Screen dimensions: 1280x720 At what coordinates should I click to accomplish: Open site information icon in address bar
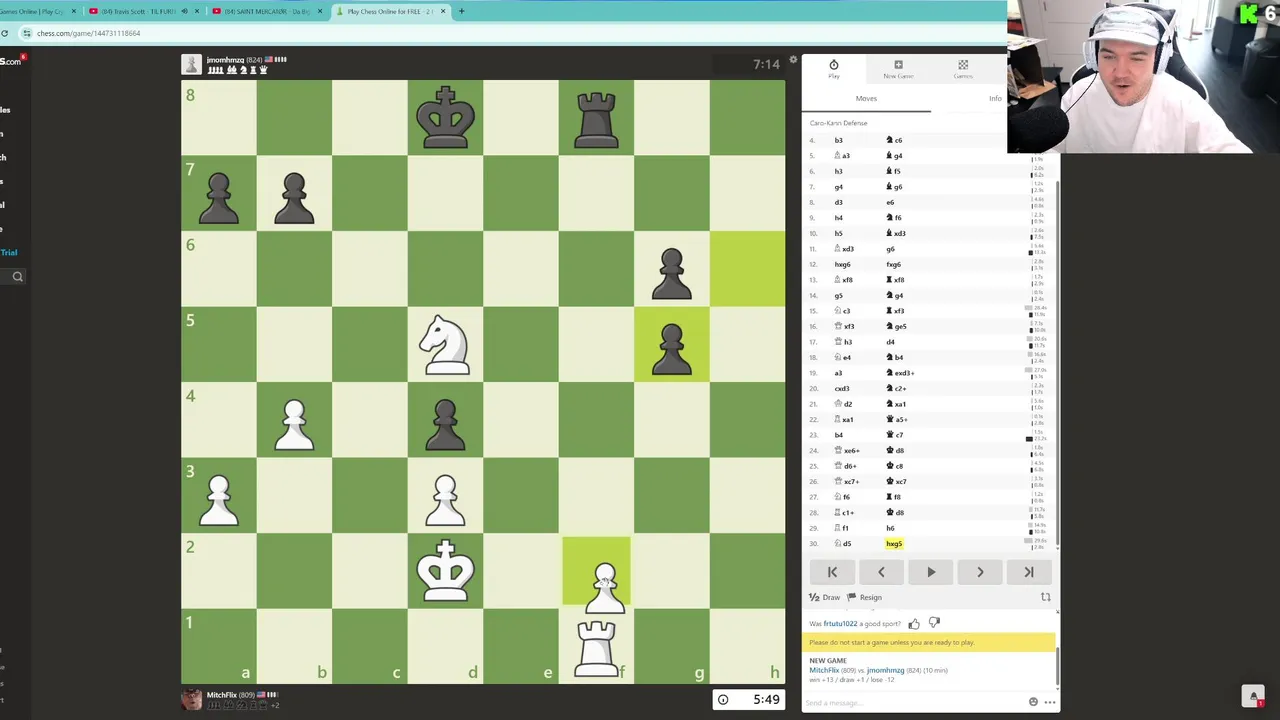click(x=27, y=33)
